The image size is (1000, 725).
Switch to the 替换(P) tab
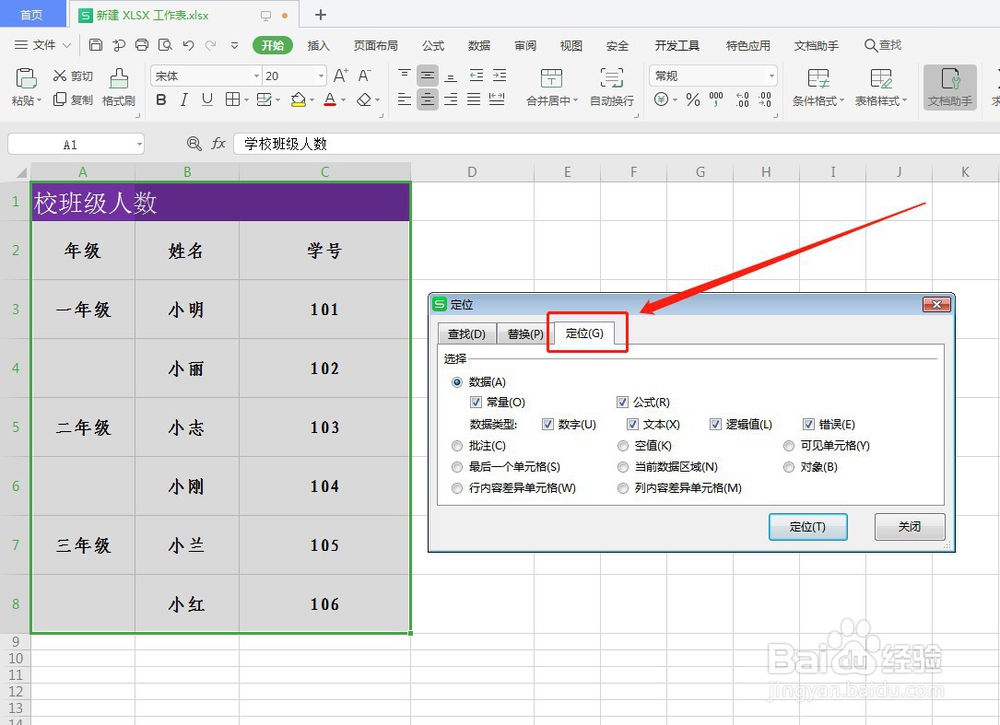(524, 333)
